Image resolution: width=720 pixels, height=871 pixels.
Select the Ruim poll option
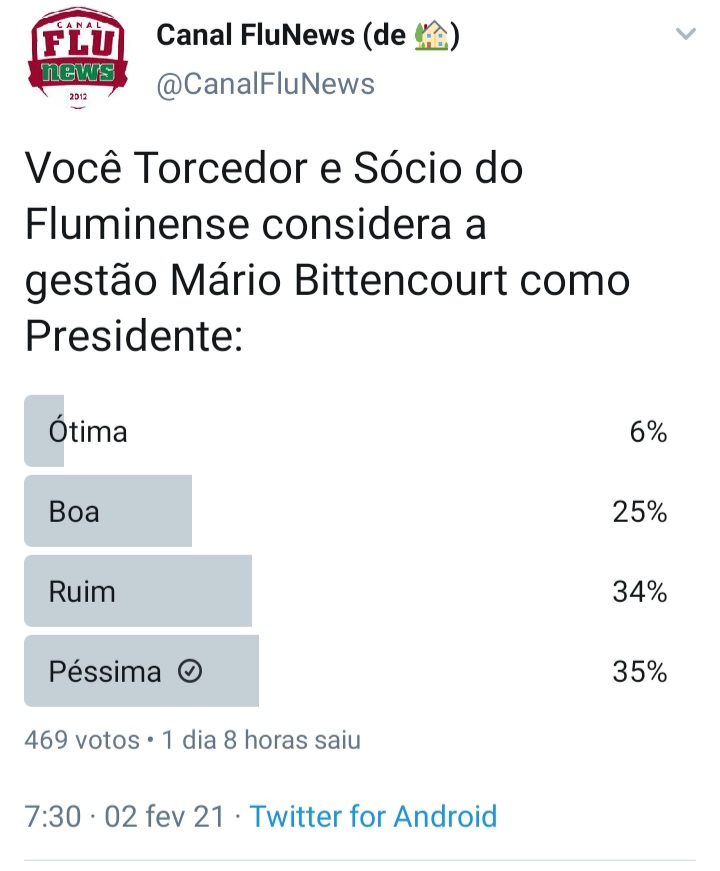[x=346, y=591]
